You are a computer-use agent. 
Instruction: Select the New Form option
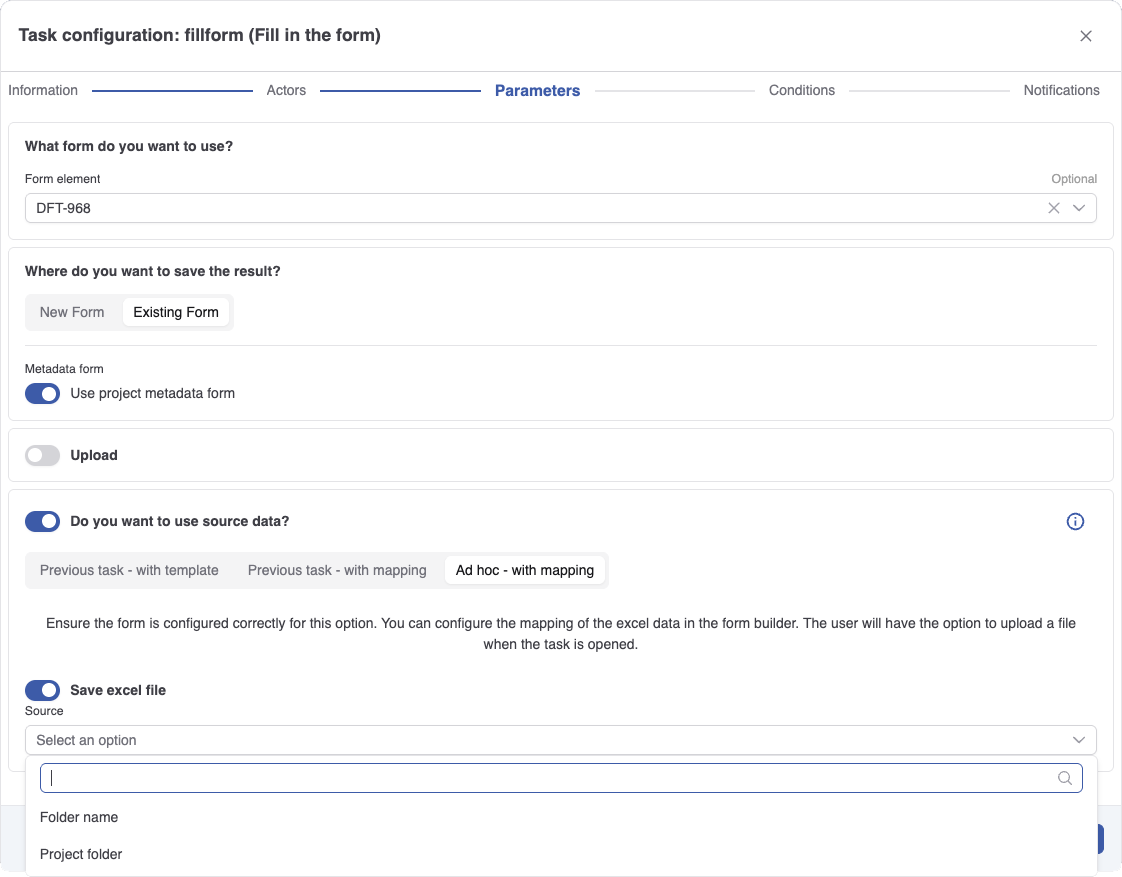click(72, 311)
